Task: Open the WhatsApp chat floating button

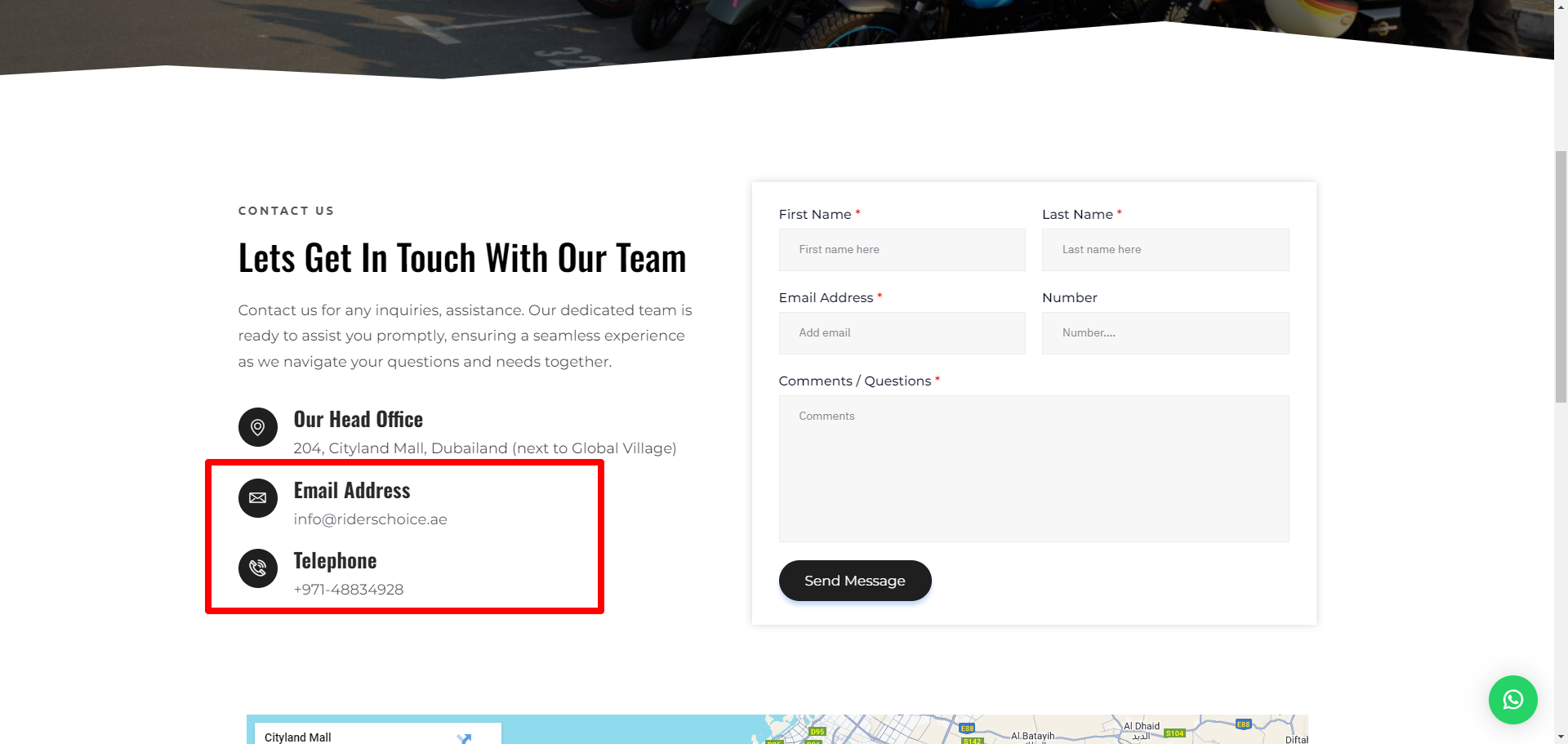Action: pyautogui.click(x=1512, y=700)
